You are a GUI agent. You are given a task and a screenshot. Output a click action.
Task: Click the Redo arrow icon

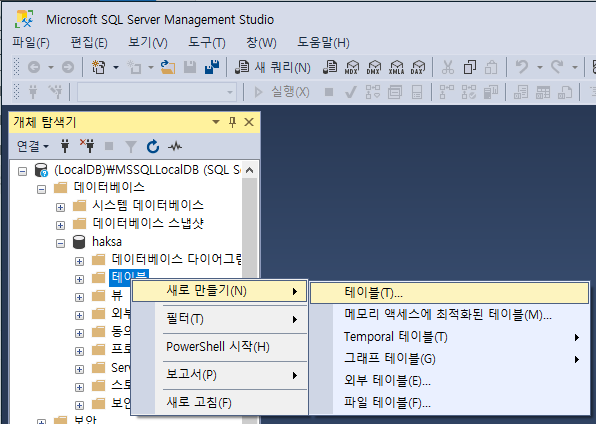coord(558,67)
